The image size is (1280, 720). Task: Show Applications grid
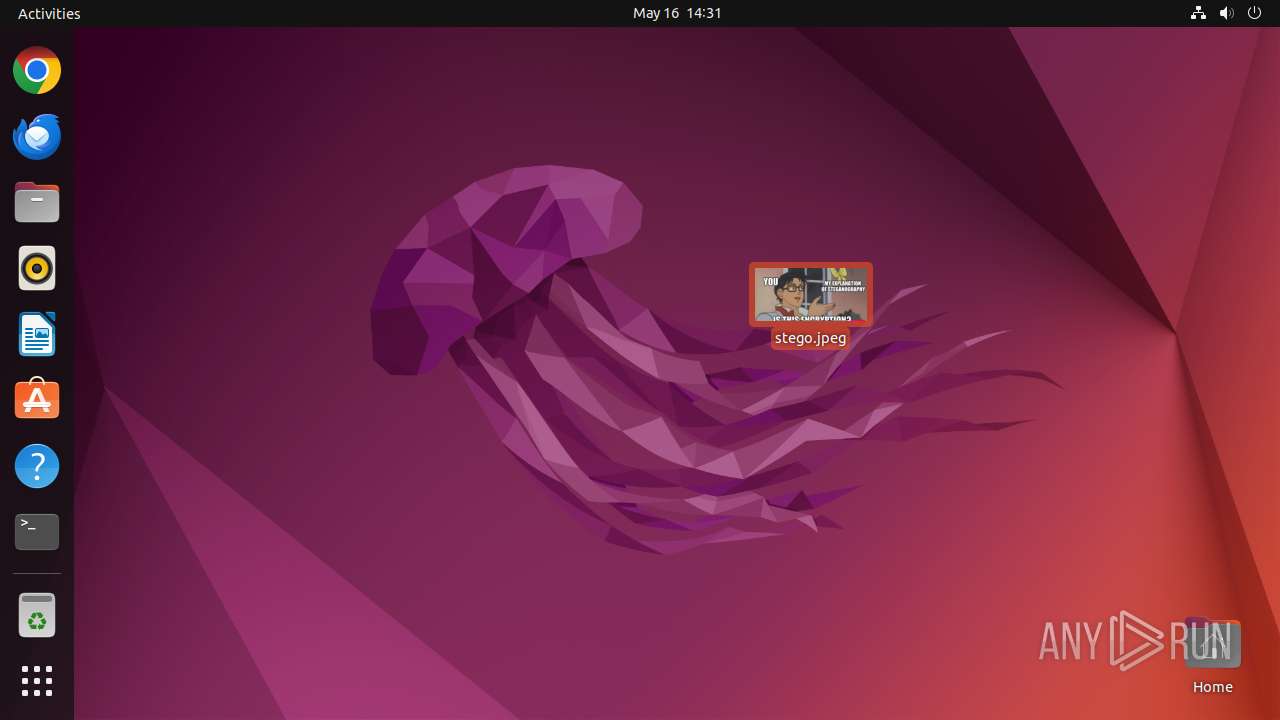click(x=37, y=681)
